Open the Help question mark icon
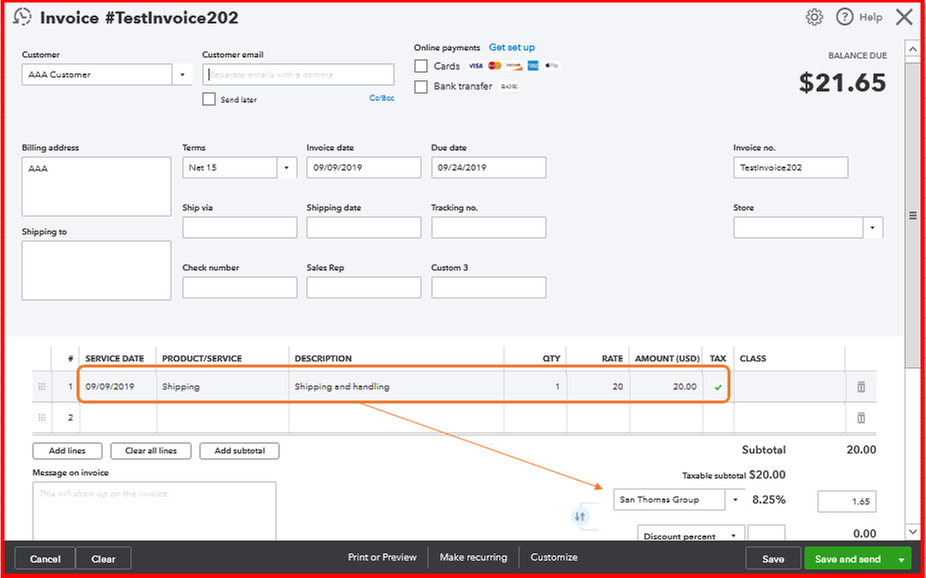The width and height of the screenshot is (926, 578). (x=845, y=17)
